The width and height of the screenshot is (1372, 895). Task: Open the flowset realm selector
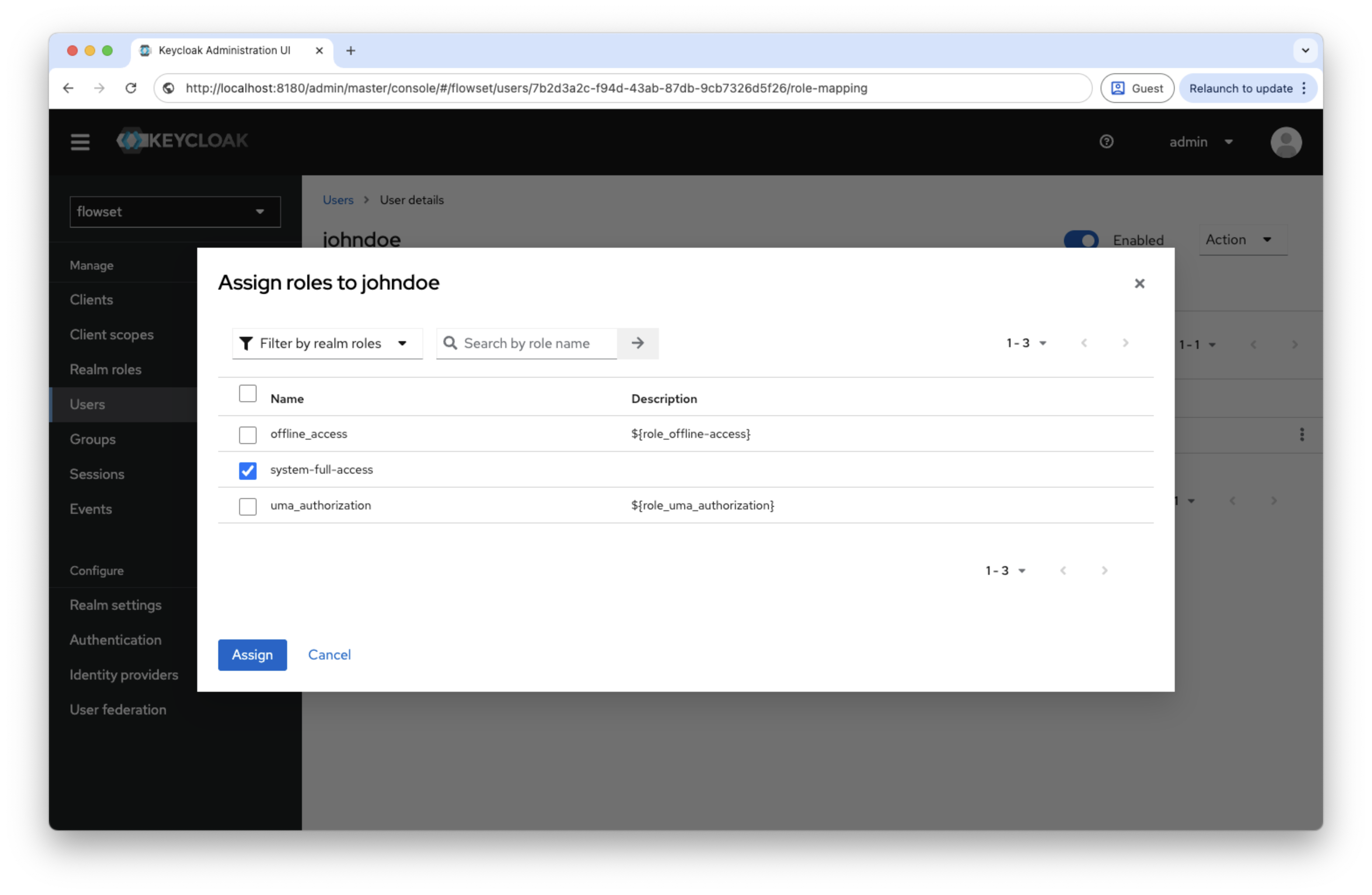[175, 212]
